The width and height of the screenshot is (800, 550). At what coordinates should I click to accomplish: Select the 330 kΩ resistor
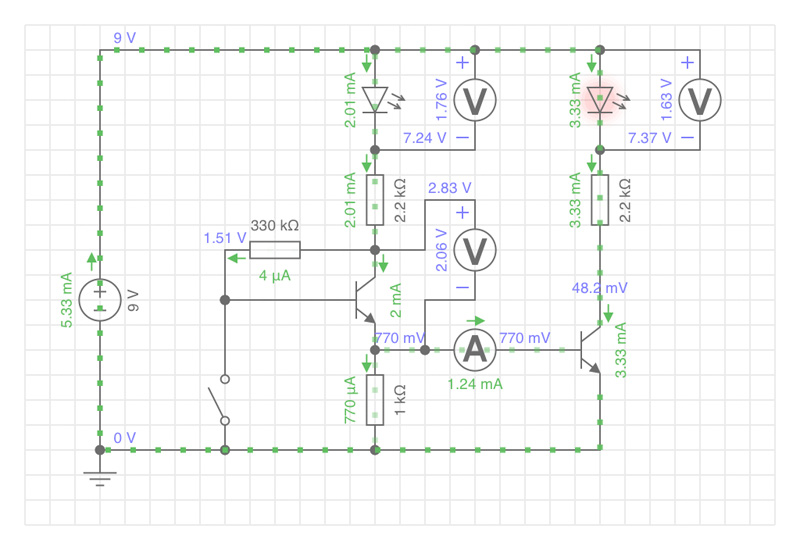[275, 250]
